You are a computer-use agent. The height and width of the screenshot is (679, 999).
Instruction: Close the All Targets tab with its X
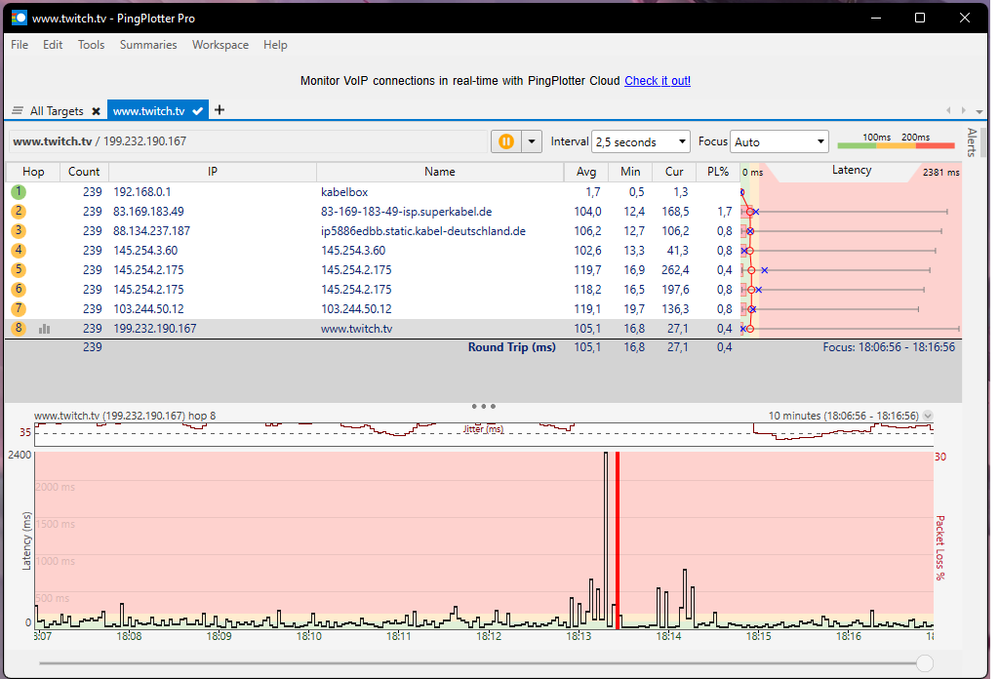click(96, 111)
